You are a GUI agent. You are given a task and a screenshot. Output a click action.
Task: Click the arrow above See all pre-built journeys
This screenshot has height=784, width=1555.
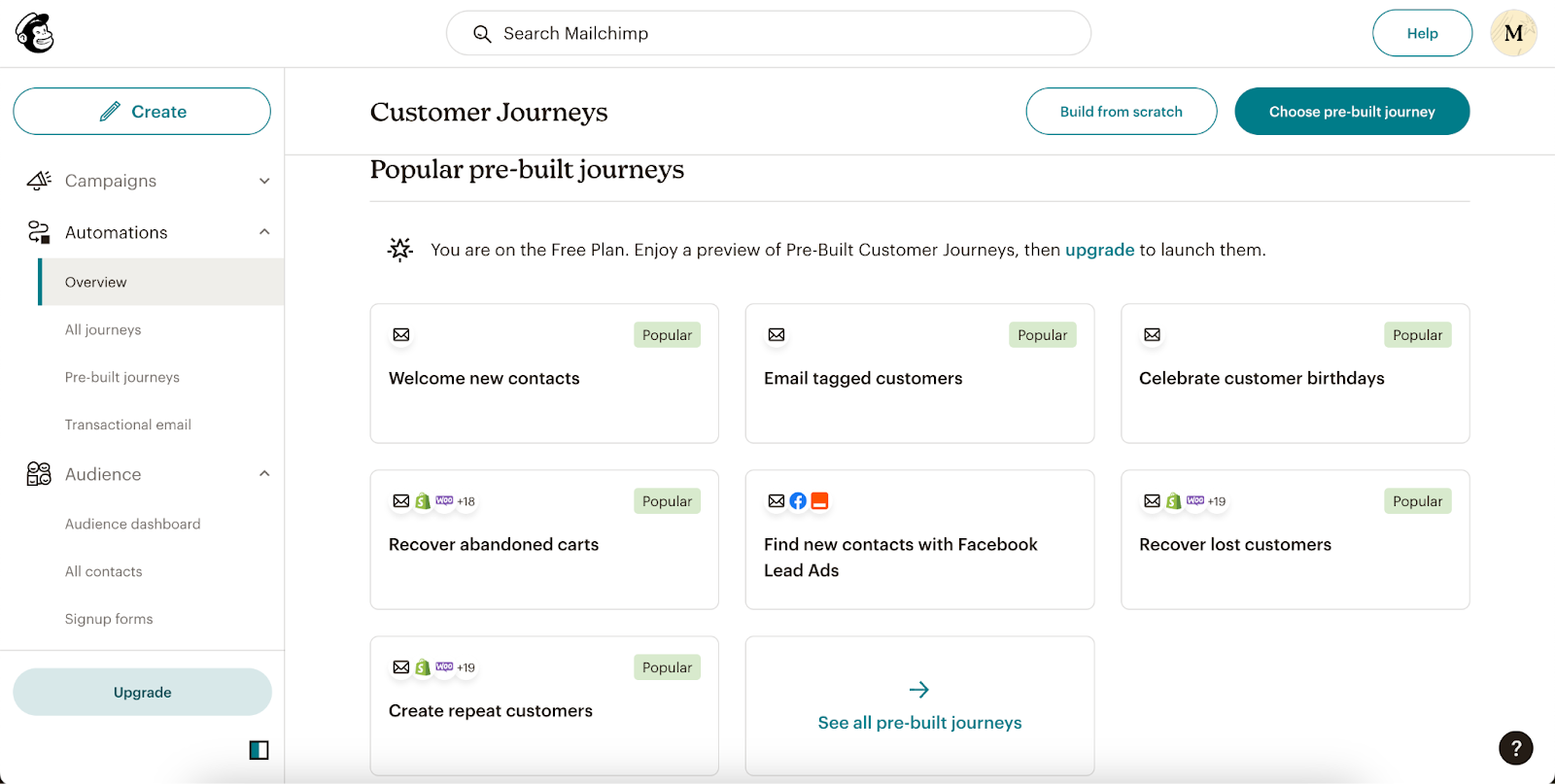(x=919, y=690)
